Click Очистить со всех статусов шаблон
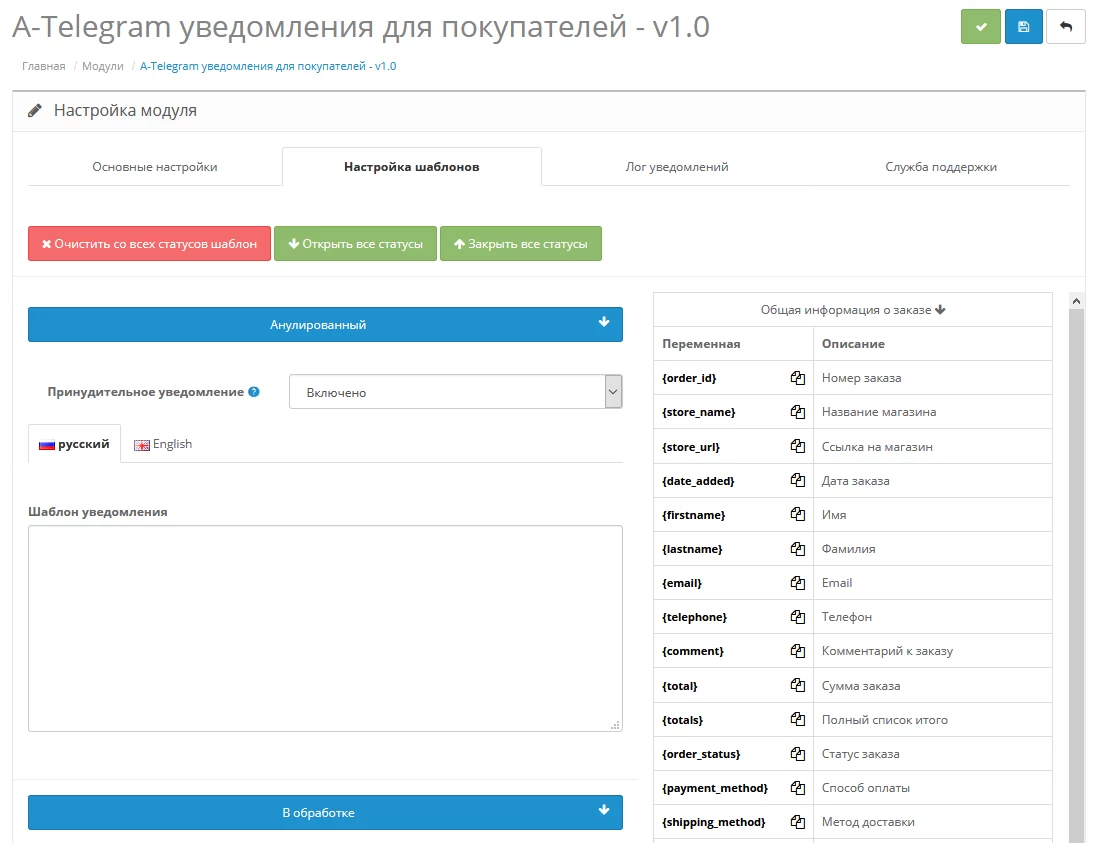Screen dimensions: 1094x843 [x=149, y=244]
